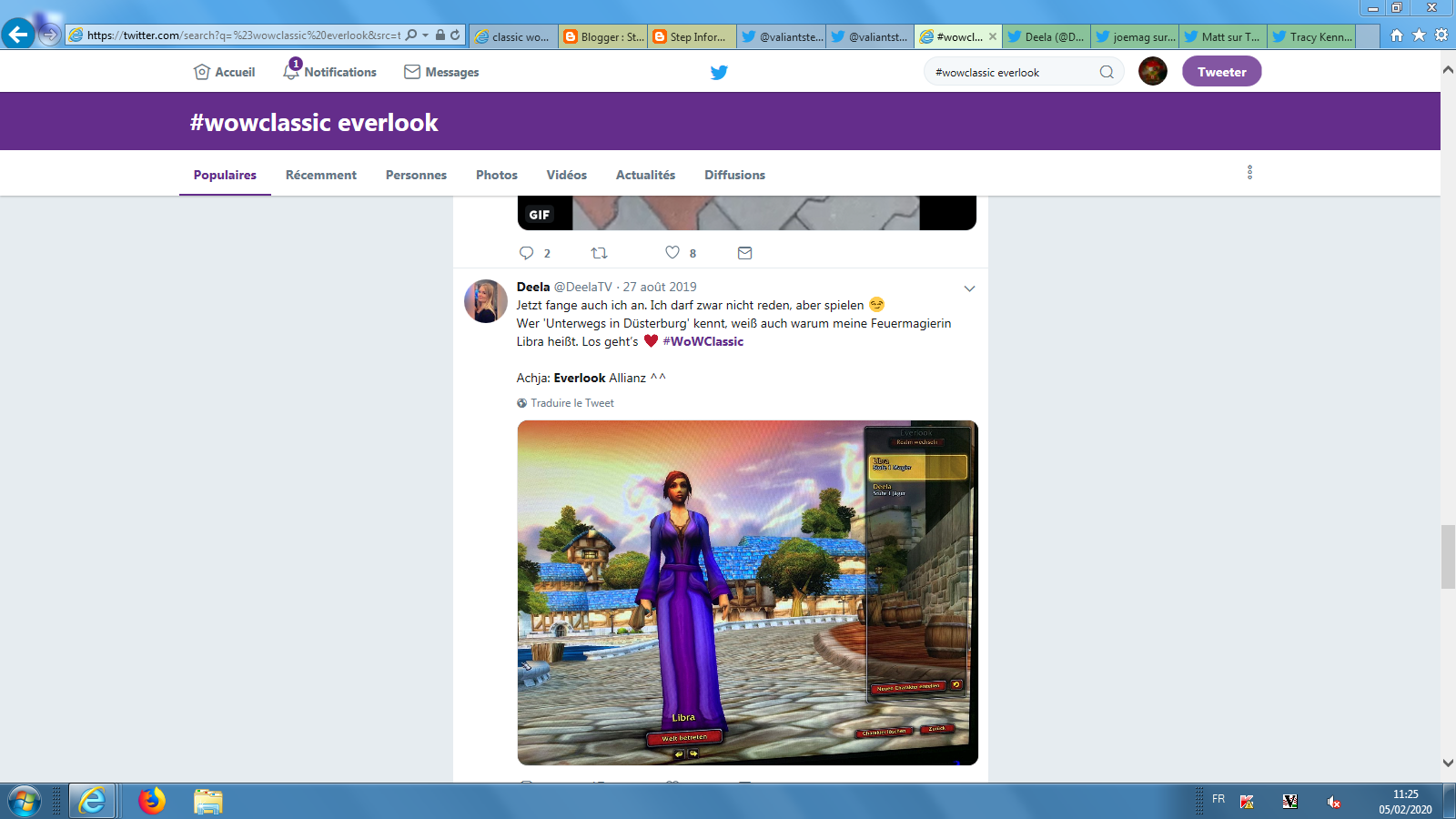Open Internet Explorer from taskbar
The image size is (1456, 819).
click(x=92, y=801)
